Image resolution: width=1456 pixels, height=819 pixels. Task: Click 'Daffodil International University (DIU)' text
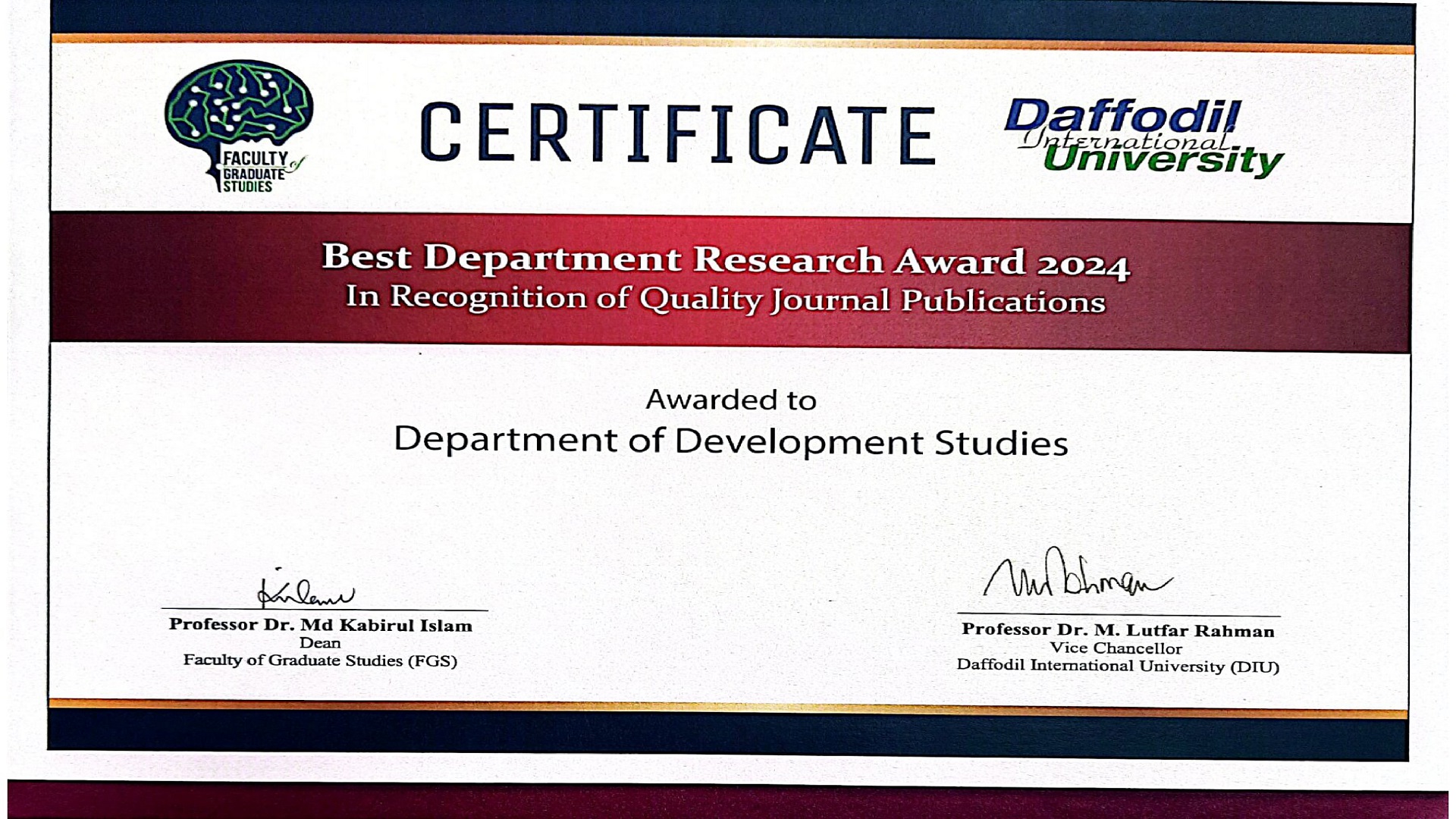point(1118,666)
